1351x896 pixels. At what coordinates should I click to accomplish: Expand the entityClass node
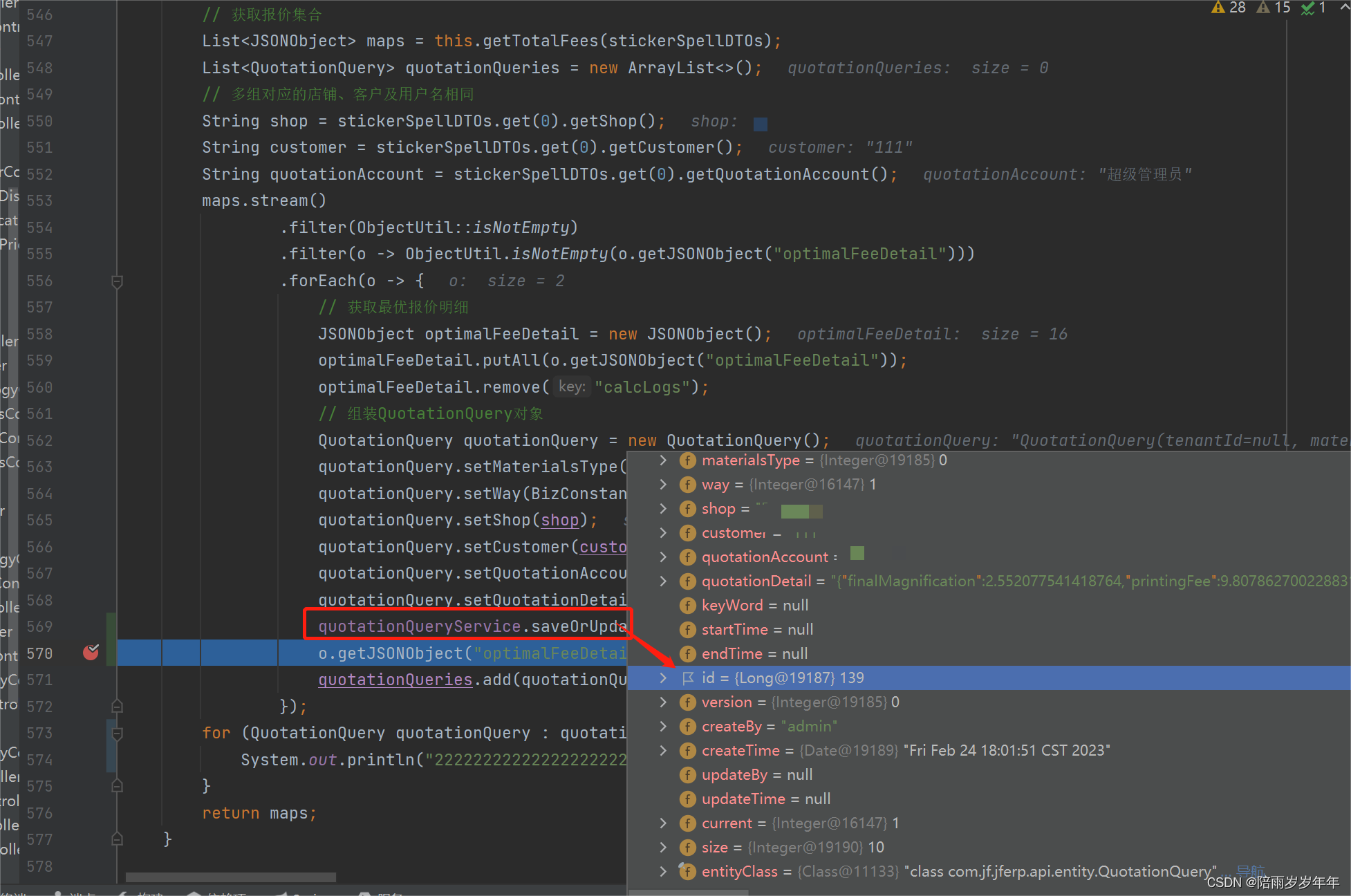(x=663, y=872)
